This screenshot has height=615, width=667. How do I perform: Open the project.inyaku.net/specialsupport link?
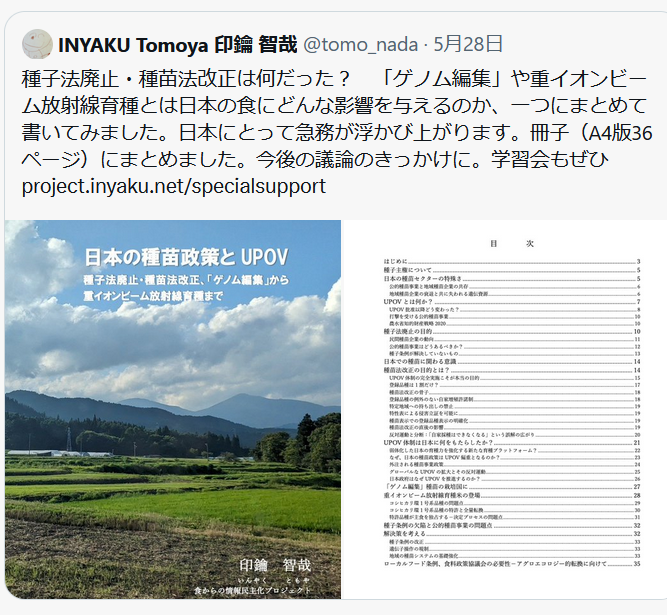[x=172, y=187]
